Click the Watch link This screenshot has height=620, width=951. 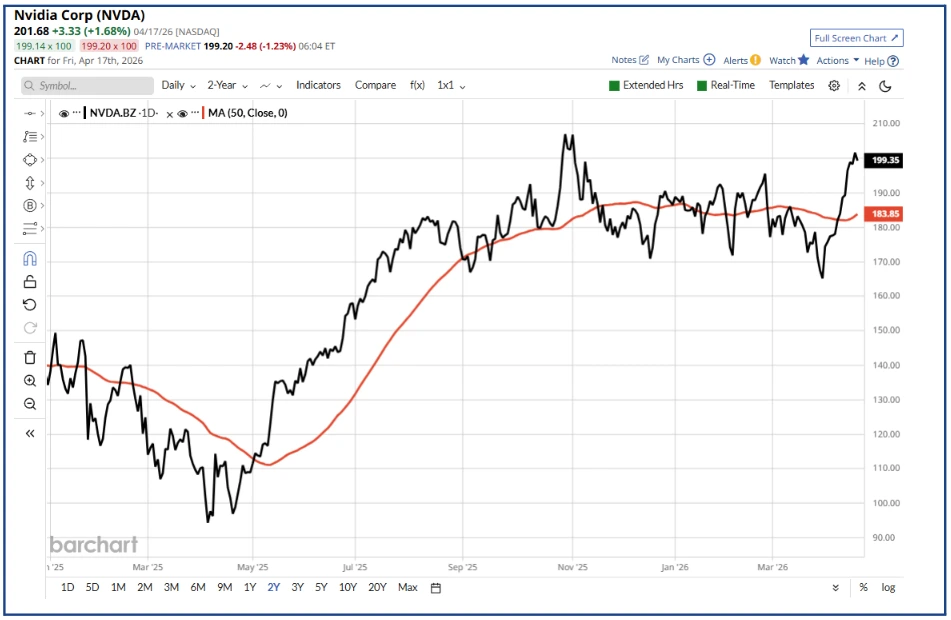coord(782,61)
